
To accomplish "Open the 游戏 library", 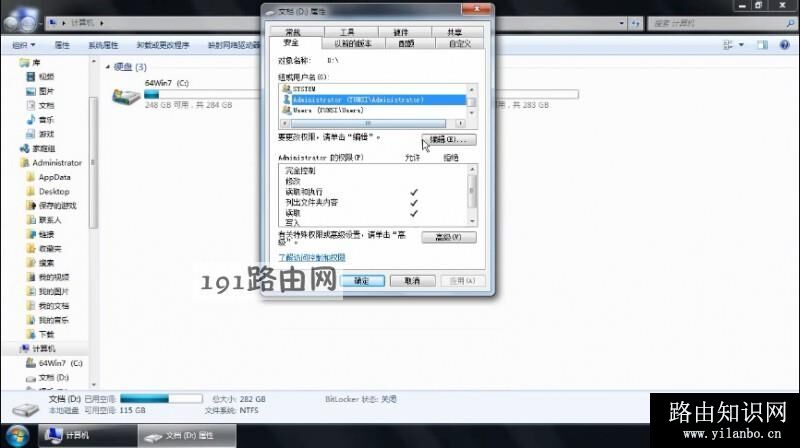I will pyautogui.click(x=46, y=134).
